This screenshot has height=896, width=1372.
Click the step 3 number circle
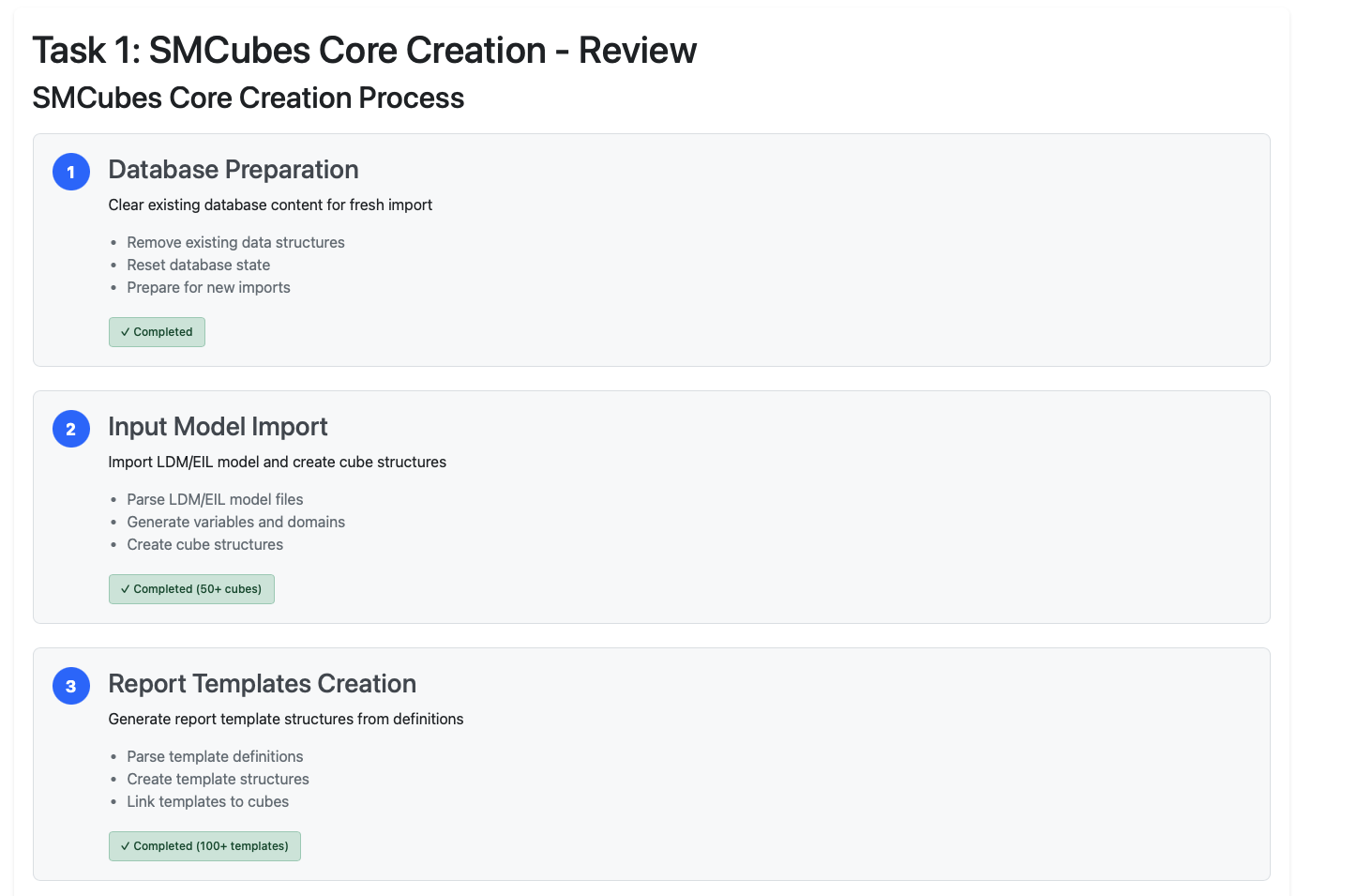pos(71,686)
